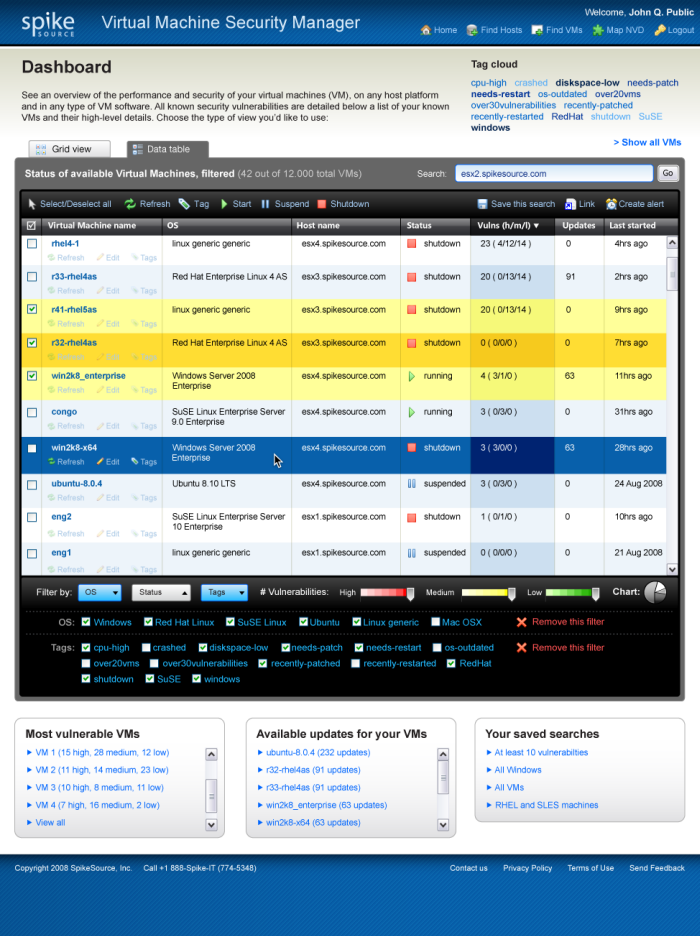Click the green Start play icon

pos(224,204)
